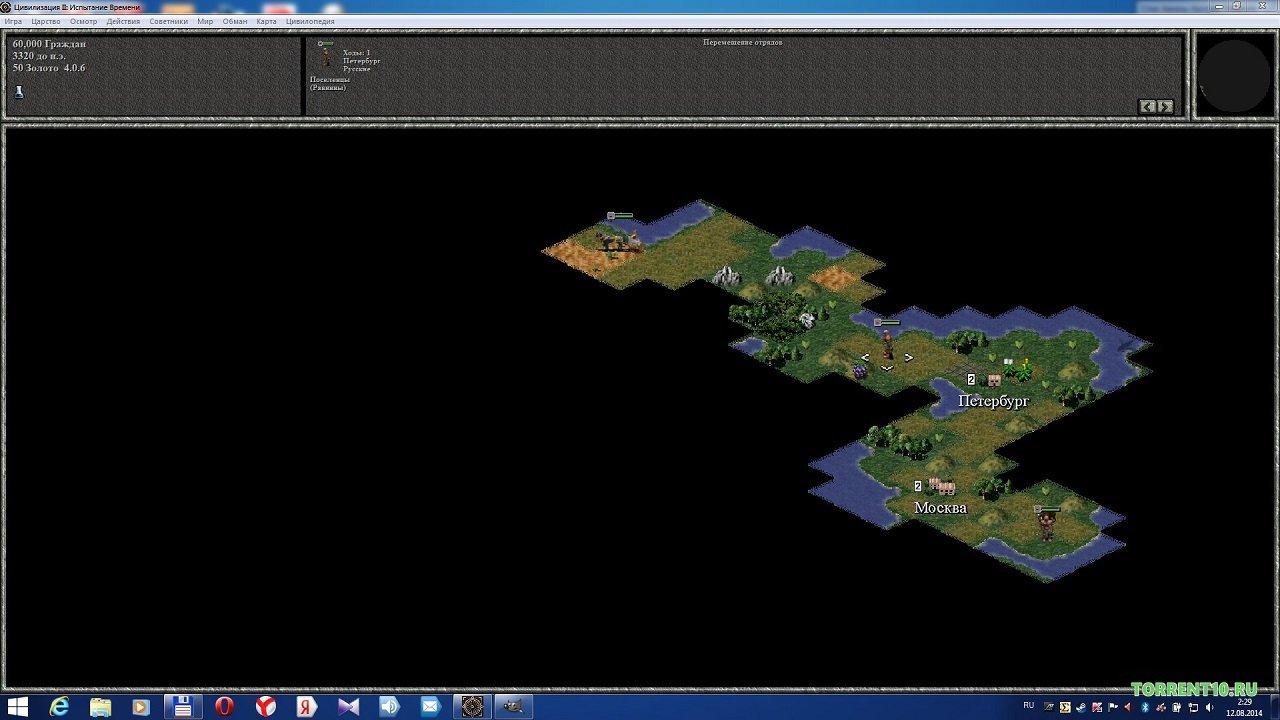Screen dimensions: 1280x720
Task: Open the Цивилопедия menu
Action: coord(310,21)
